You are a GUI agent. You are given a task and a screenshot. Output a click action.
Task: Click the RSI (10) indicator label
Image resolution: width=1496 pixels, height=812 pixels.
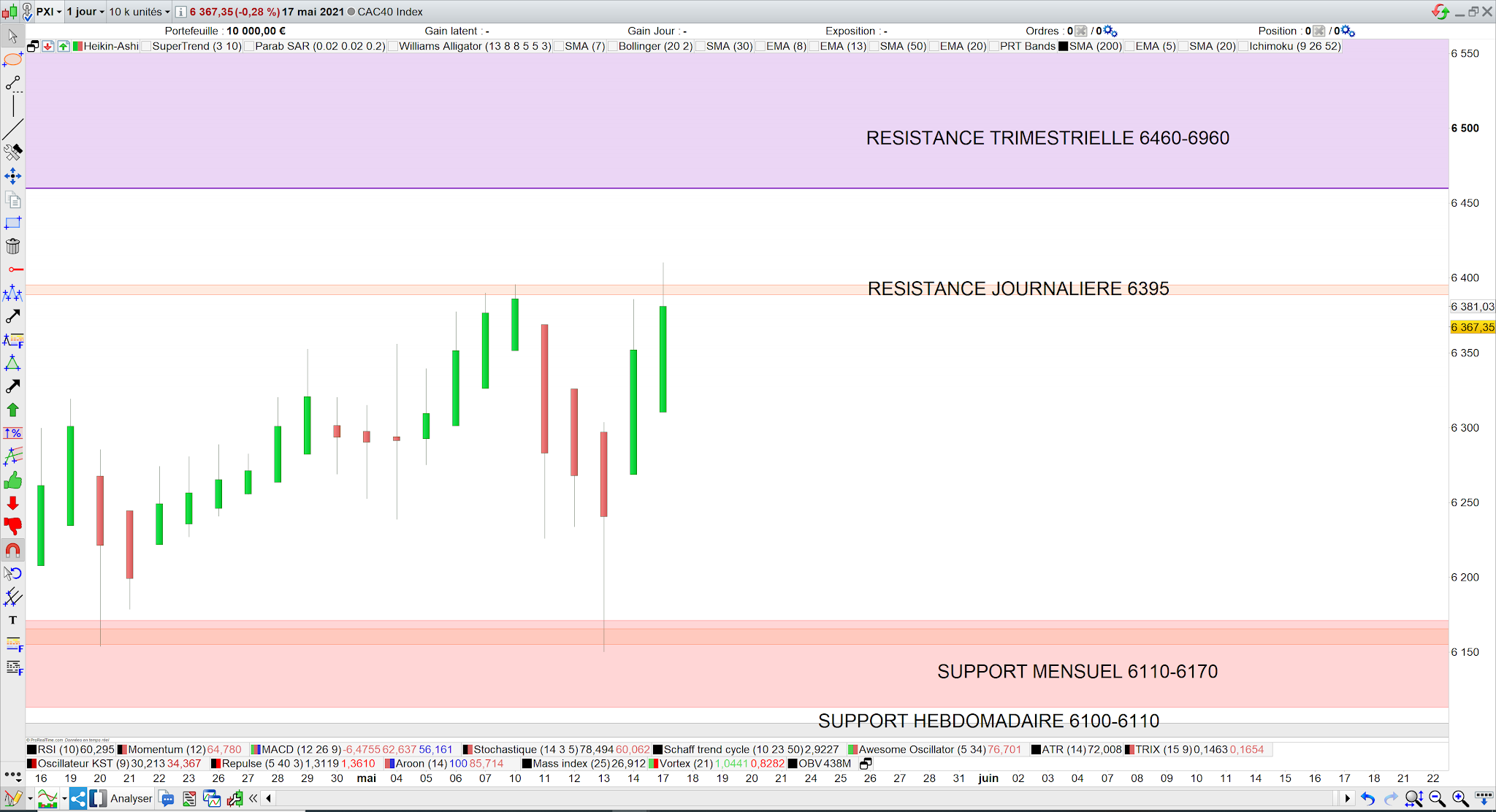[x=58, y=750]
